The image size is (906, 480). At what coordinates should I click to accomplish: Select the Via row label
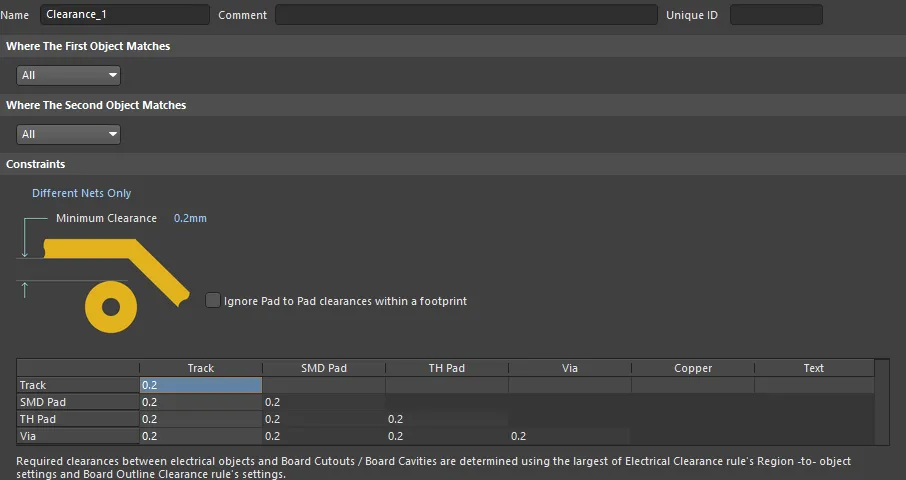78,436
